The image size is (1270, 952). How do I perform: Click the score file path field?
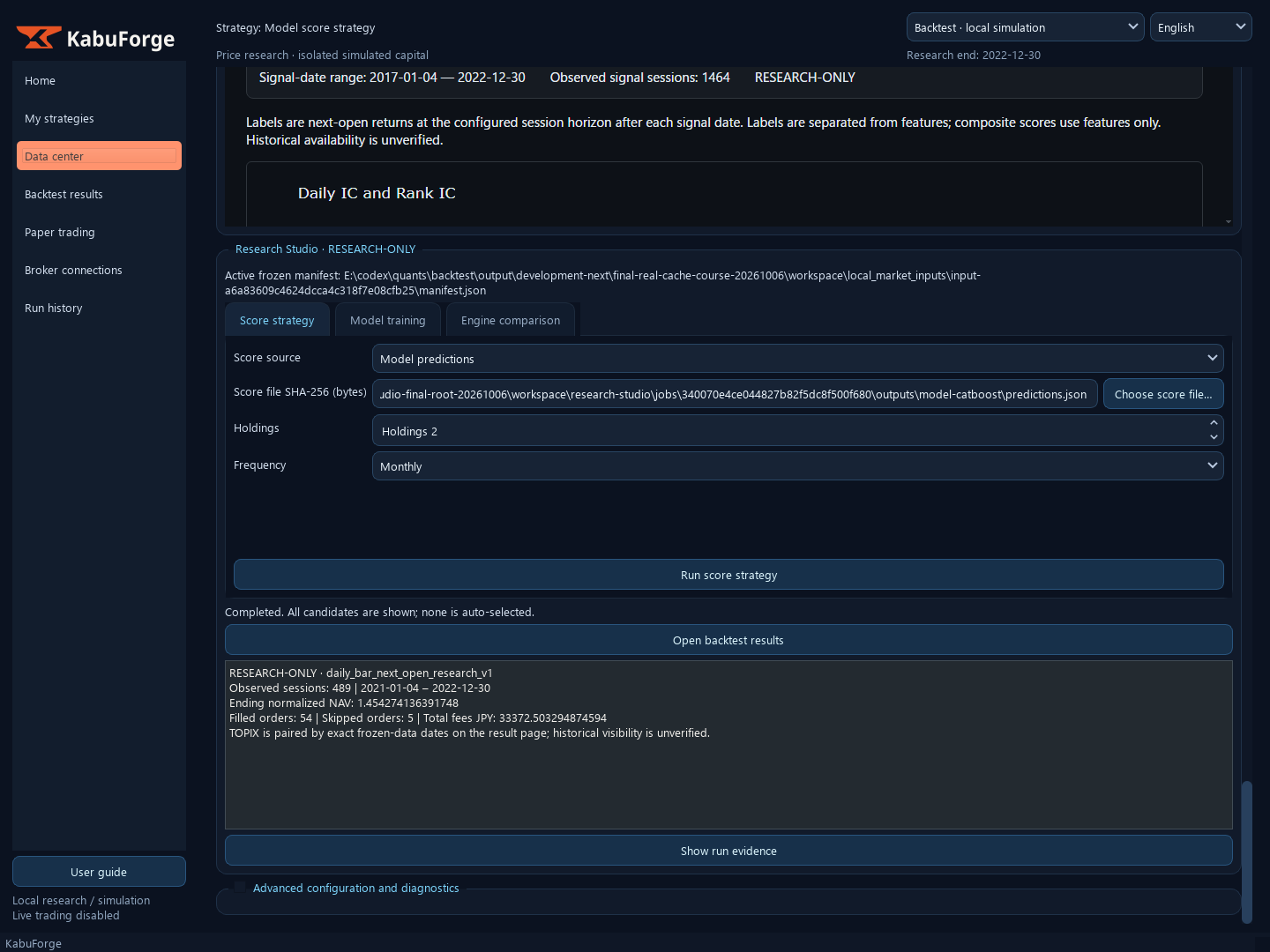click(735, 394)
